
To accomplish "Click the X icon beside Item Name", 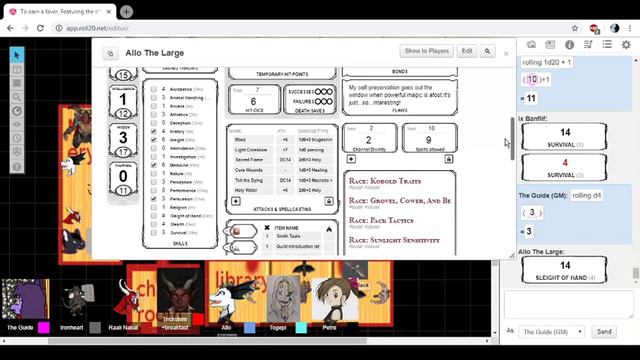I will pyautogui.click(x=267, y=228).
